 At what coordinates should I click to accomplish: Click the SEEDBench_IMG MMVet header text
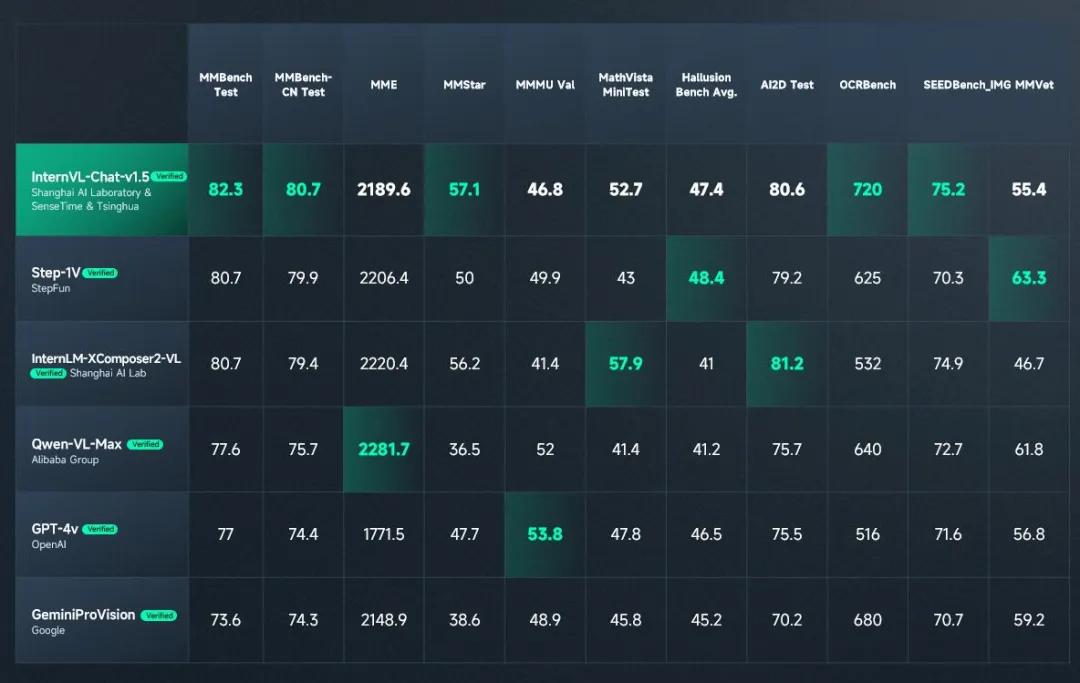[x=988, y=85]
